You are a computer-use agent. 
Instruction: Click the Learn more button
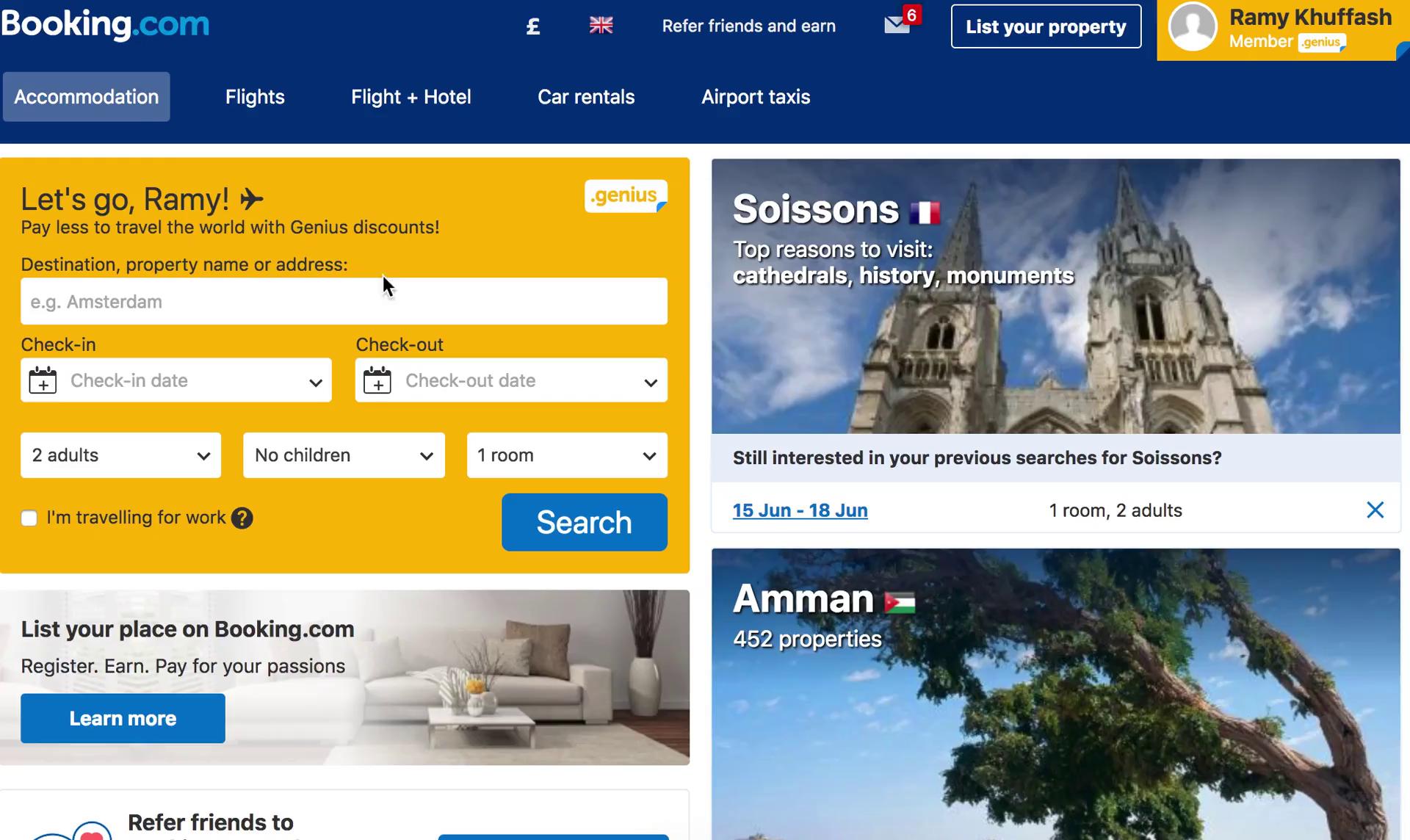pyautogui.click(x=122, y=718)
